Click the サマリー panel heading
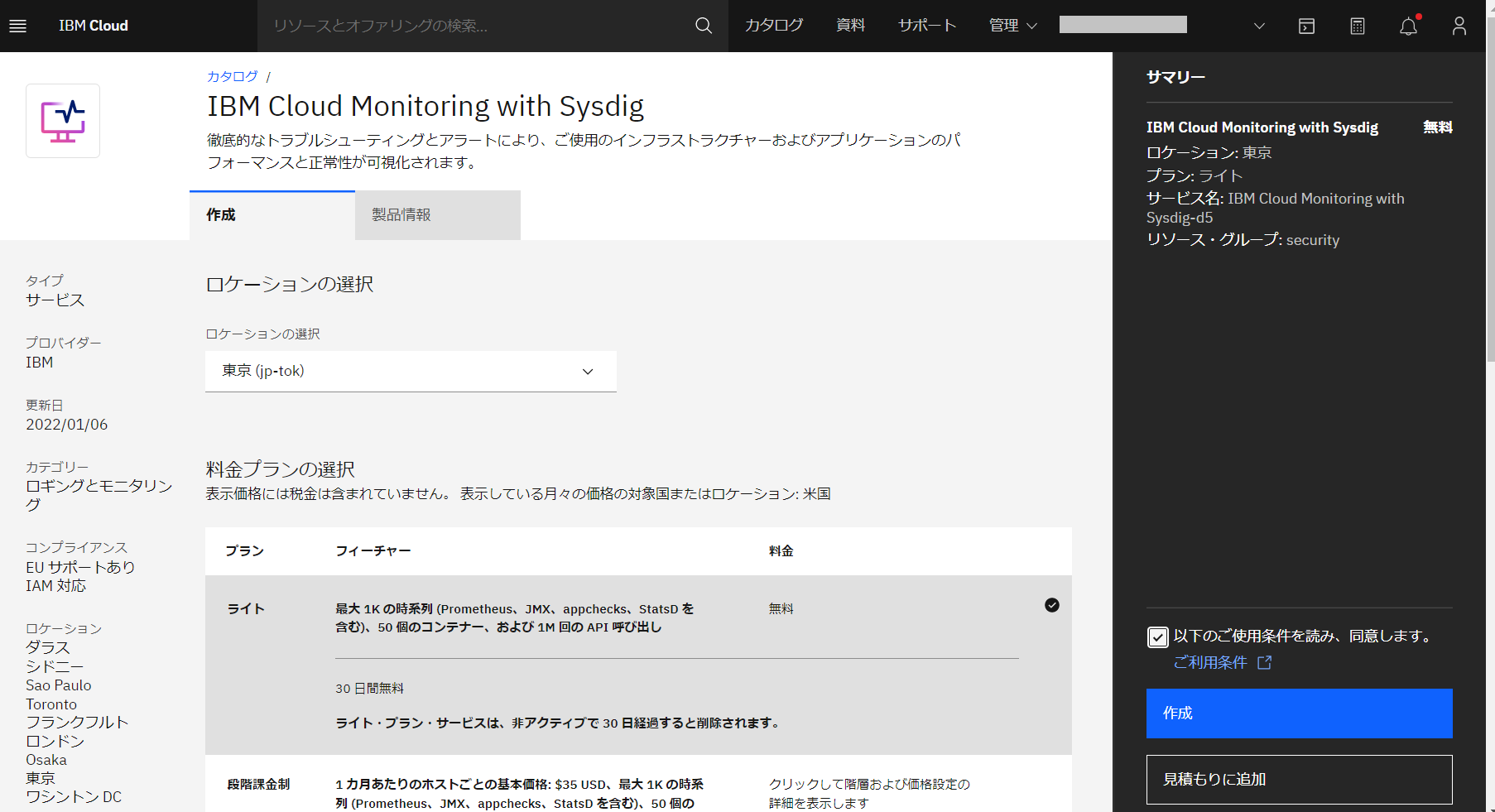 [x=1175, y=77]
